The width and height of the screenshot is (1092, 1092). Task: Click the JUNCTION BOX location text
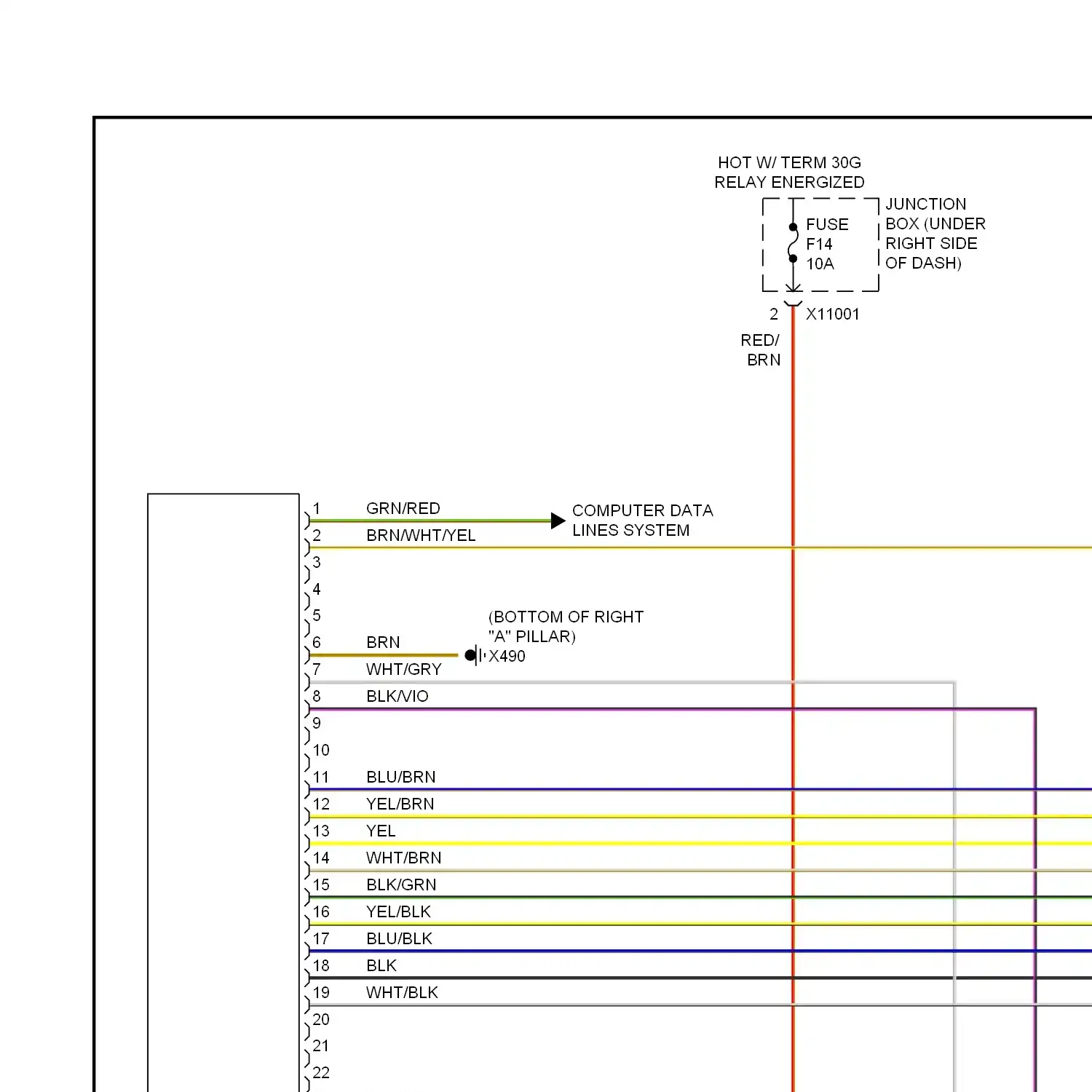pyautogui.click(x=935, y=233)
